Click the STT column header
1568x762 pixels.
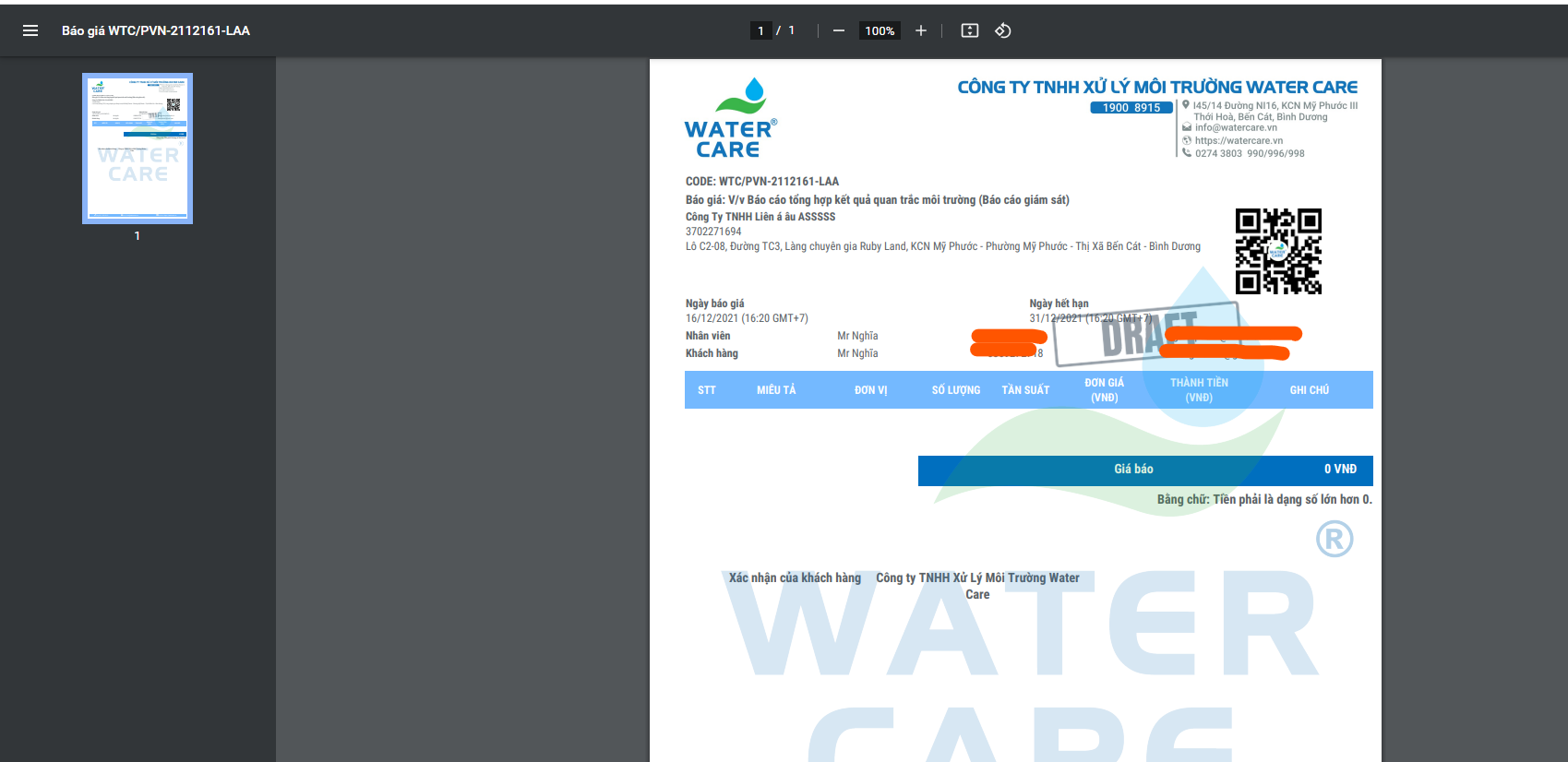click(x=707, y=390)
